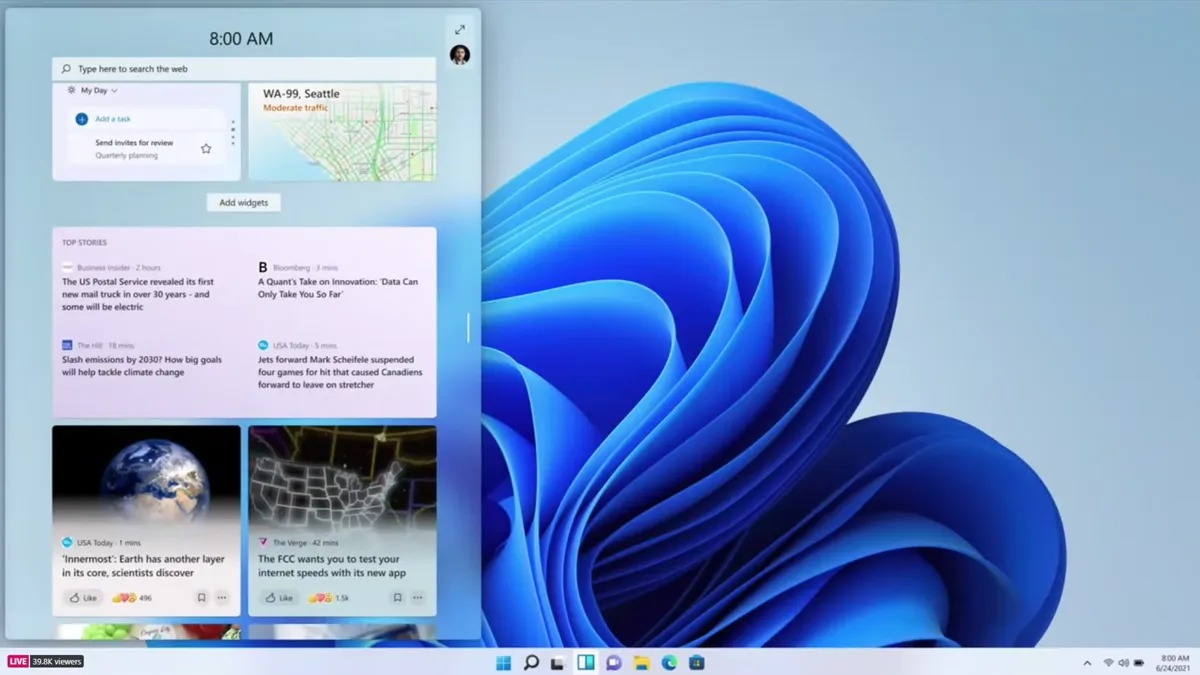1200x675 pixels.
Task: Click the expand arrow atop the Widgets panel
Action: 459,29
